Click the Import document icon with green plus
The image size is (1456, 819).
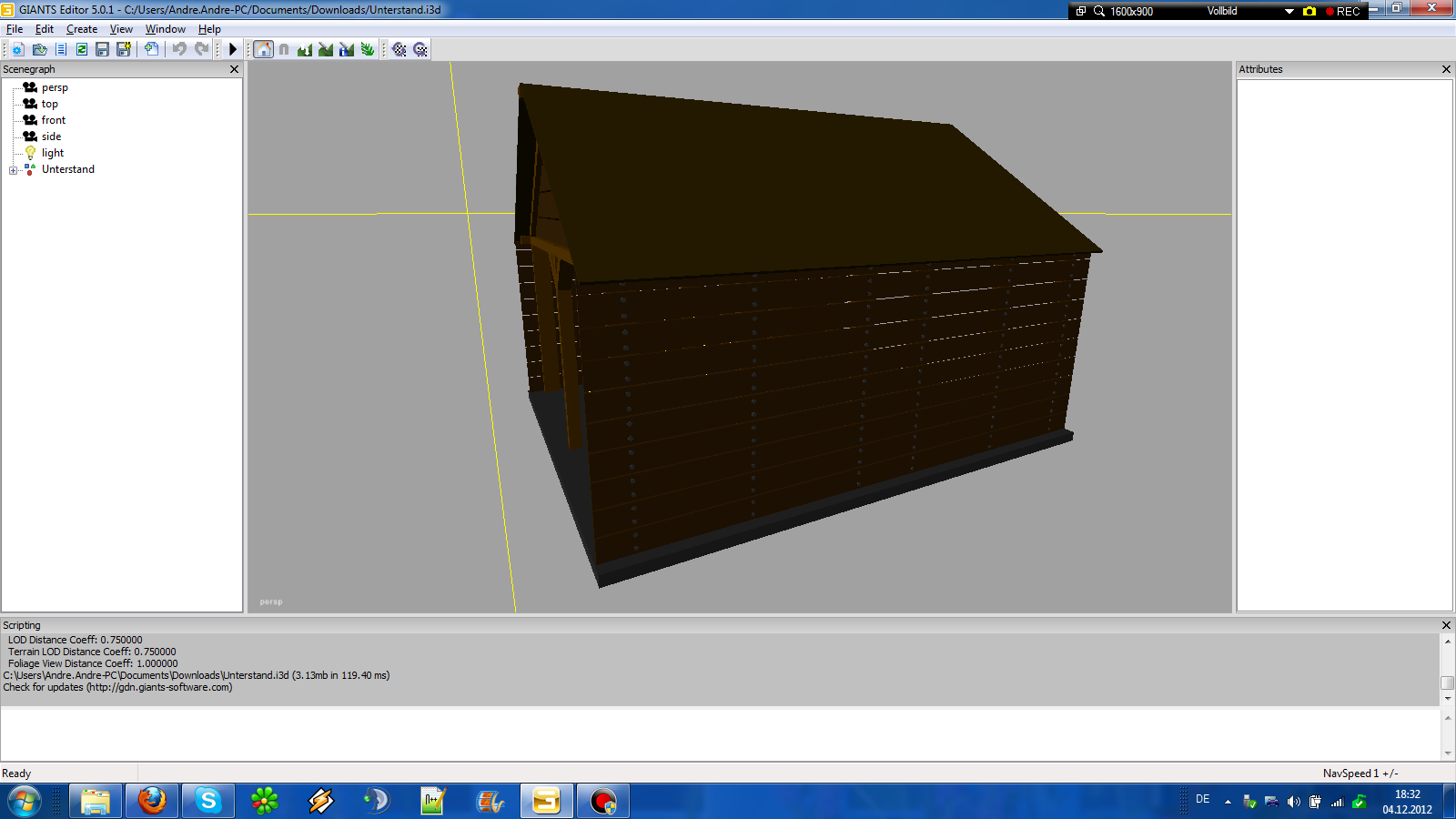pos(151,49)
